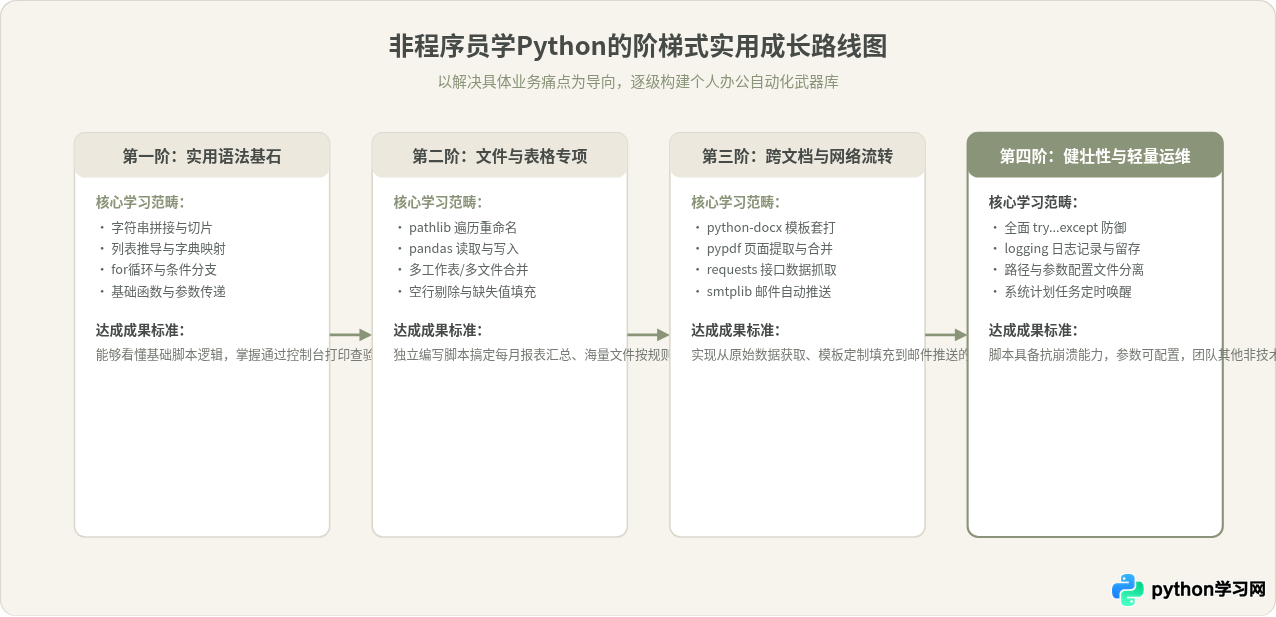Click 达成成果标准 label in 第三阶 card

pyautogui.click(x=736, y=330)
